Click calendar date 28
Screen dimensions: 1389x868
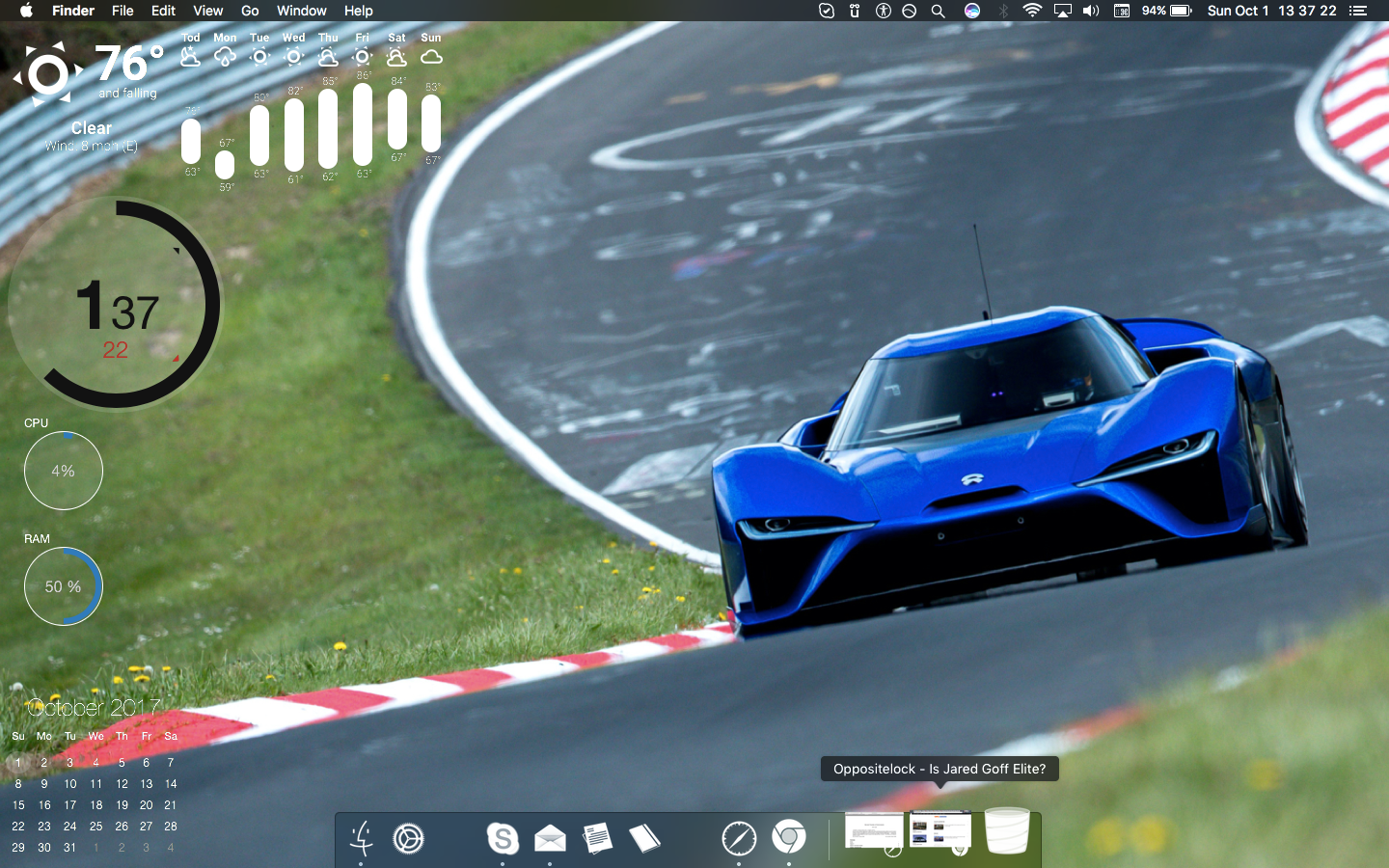[171, 827]
